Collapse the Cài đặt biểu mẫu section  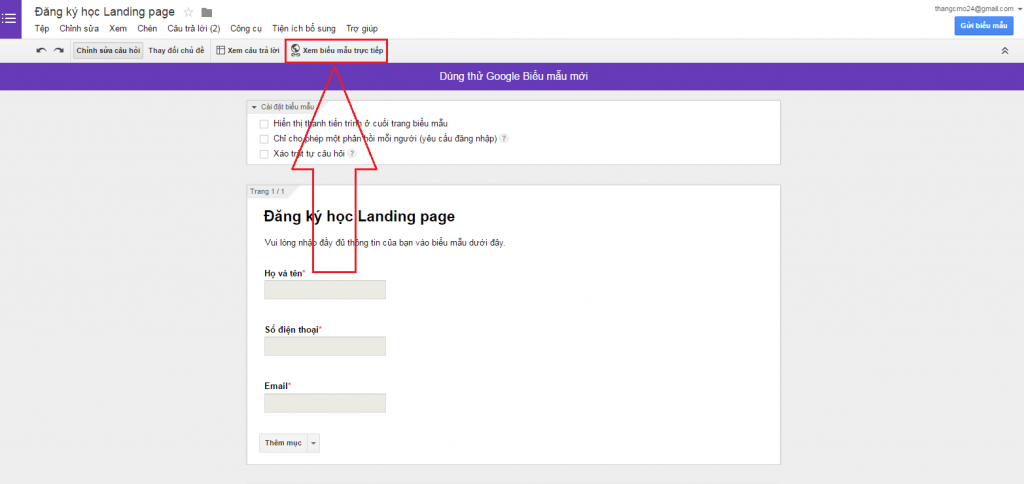pyautogui.click(x=254, y=106)
